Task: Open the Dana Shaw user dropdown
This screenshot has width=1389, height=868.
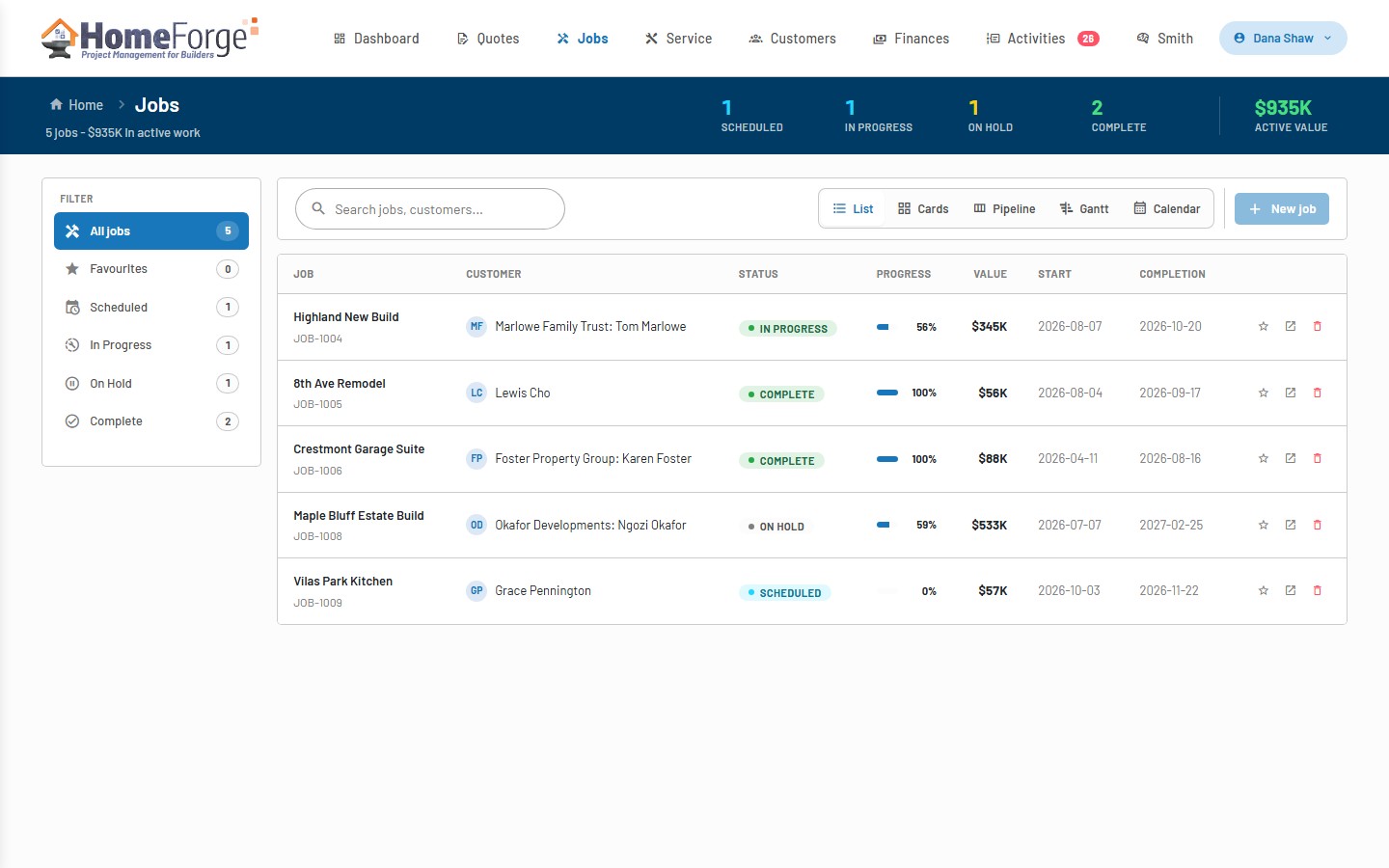Action: (1283, 39)
